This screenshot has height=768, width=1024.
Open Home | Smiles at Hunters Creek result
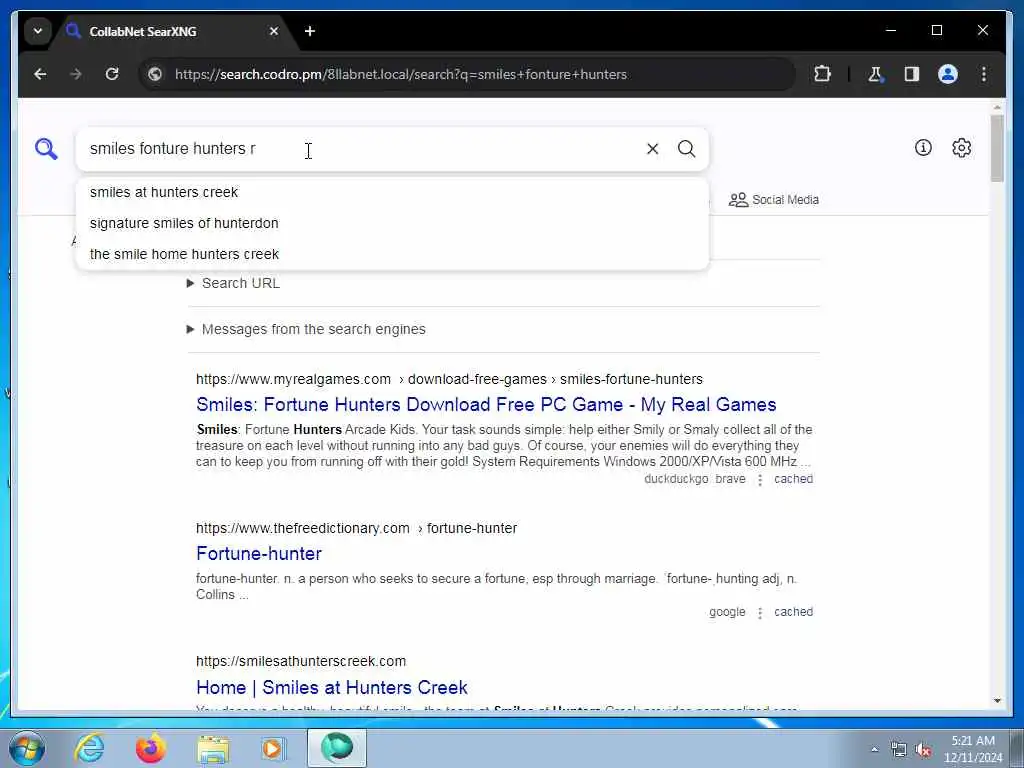pyautogui.click(x=332, y=687)
